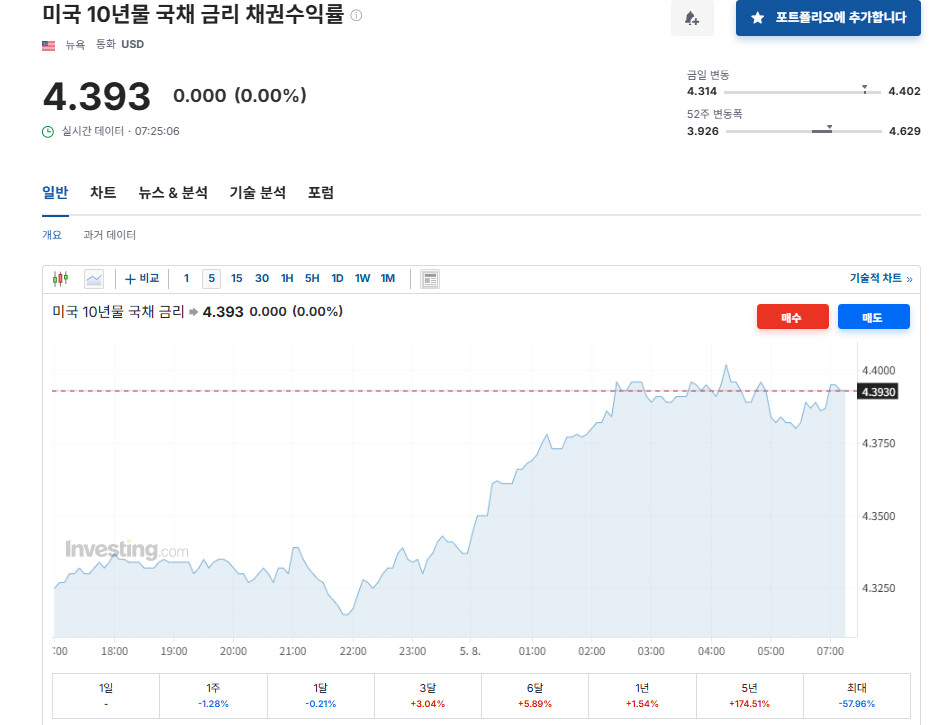Select the 15 minute interval
Image resolution: width=937 pixels, height=725 pixels.
237,279
